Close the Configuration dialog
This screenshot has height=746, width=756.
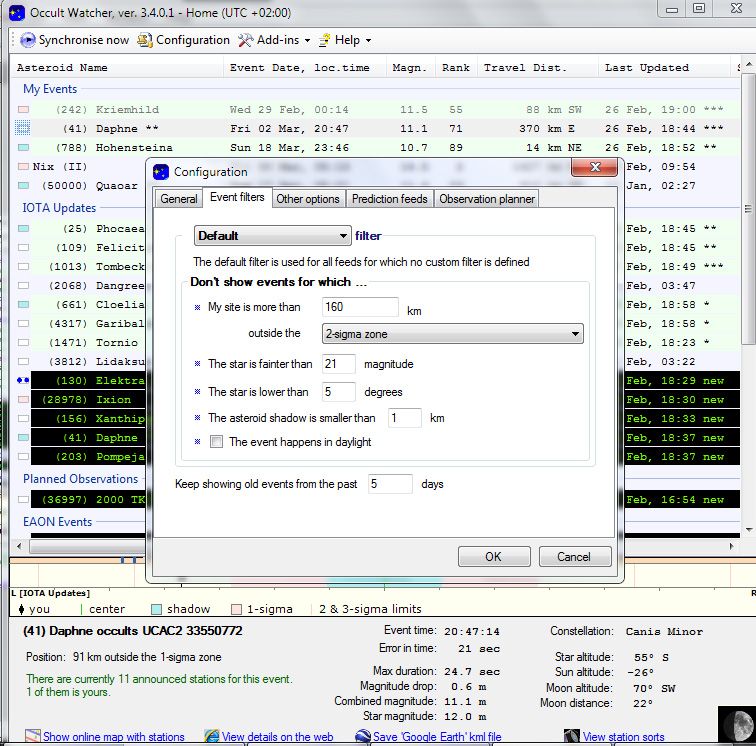[594, 167]
